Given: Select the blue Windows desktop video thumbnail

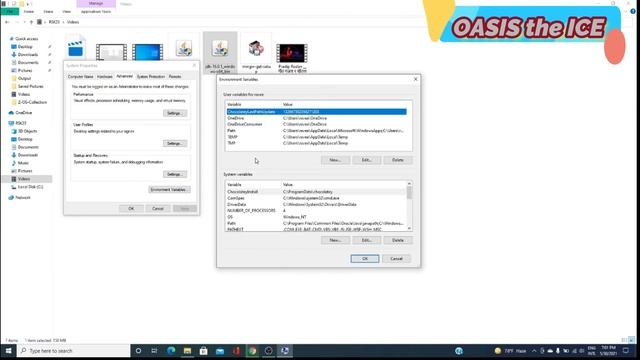Looking at the screenshot, I should point(147,52).
